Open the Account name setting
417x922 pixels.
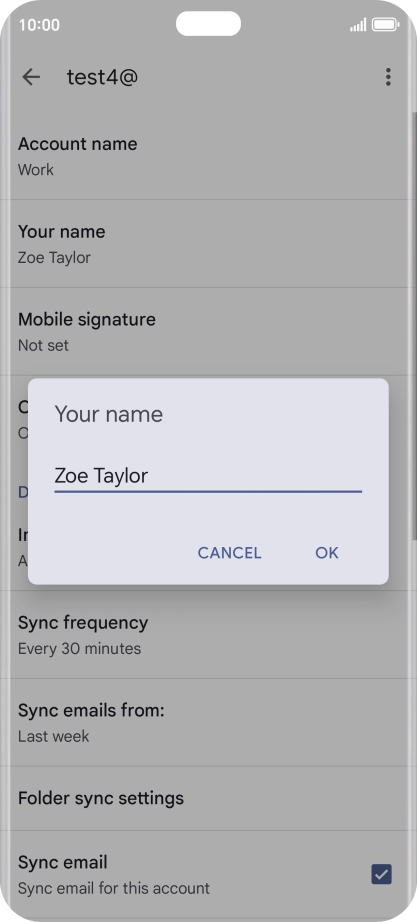click(208, 156)
